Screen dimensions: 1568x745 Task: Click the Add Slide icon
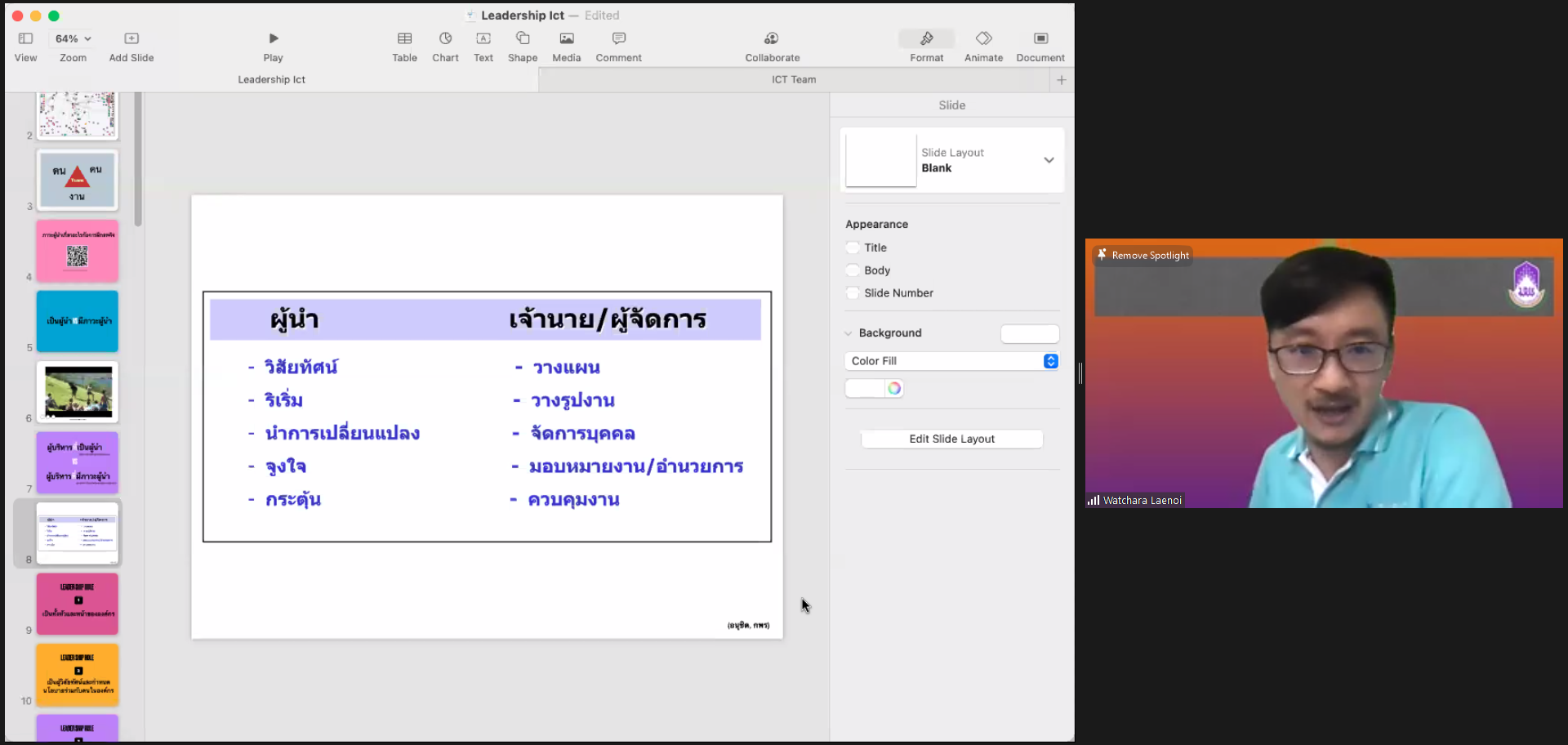click(131, 38)
